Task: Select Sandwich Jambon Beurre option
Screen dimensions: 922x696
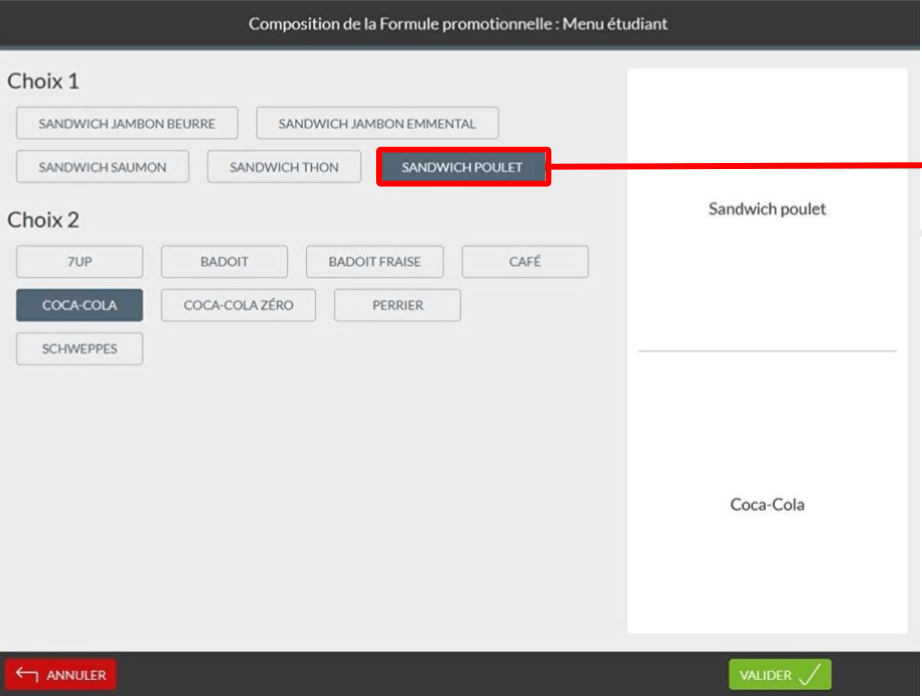Action: click(127, 123)
